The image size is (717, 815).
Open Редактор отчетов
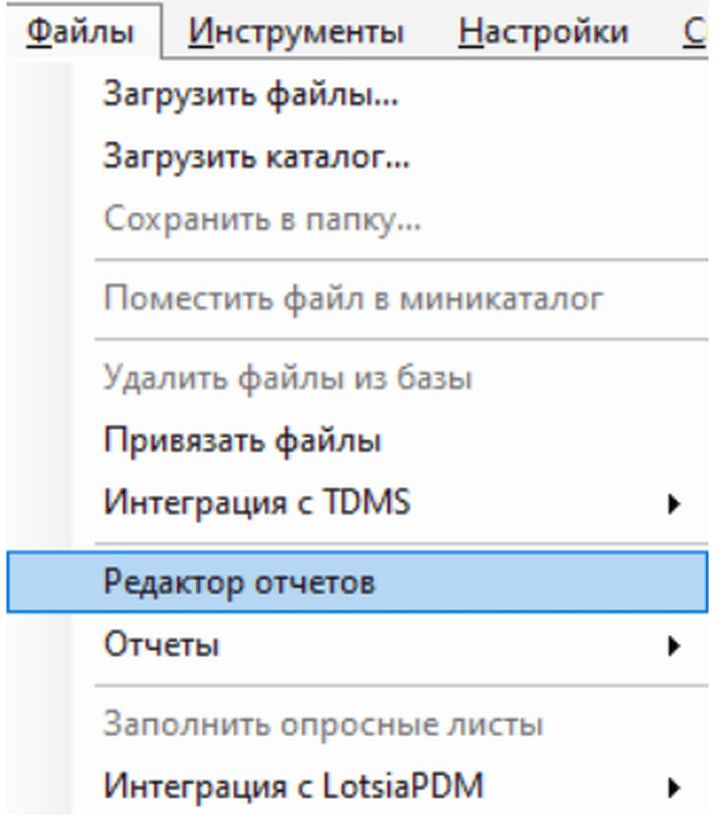click(239, 582)
